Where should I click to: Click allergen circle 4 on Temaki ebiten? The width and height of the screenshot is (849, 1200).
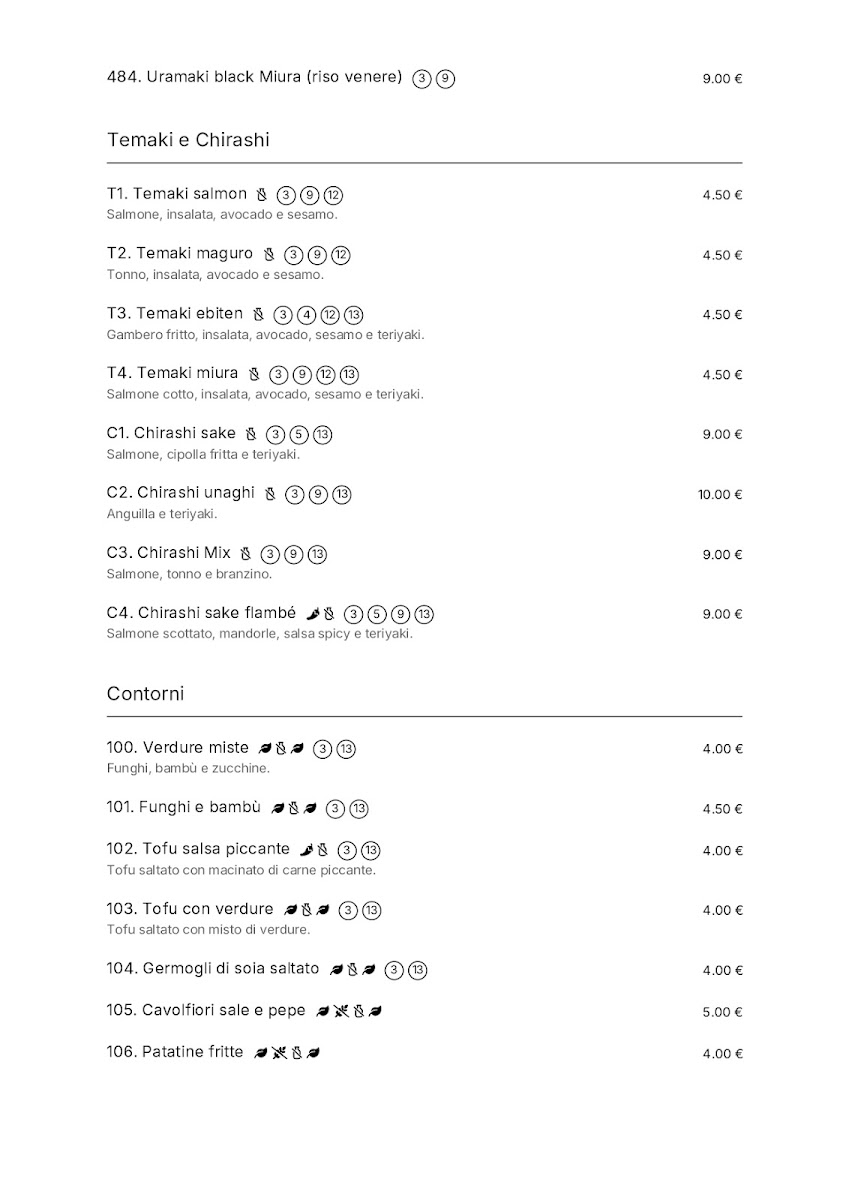(307, 315)
